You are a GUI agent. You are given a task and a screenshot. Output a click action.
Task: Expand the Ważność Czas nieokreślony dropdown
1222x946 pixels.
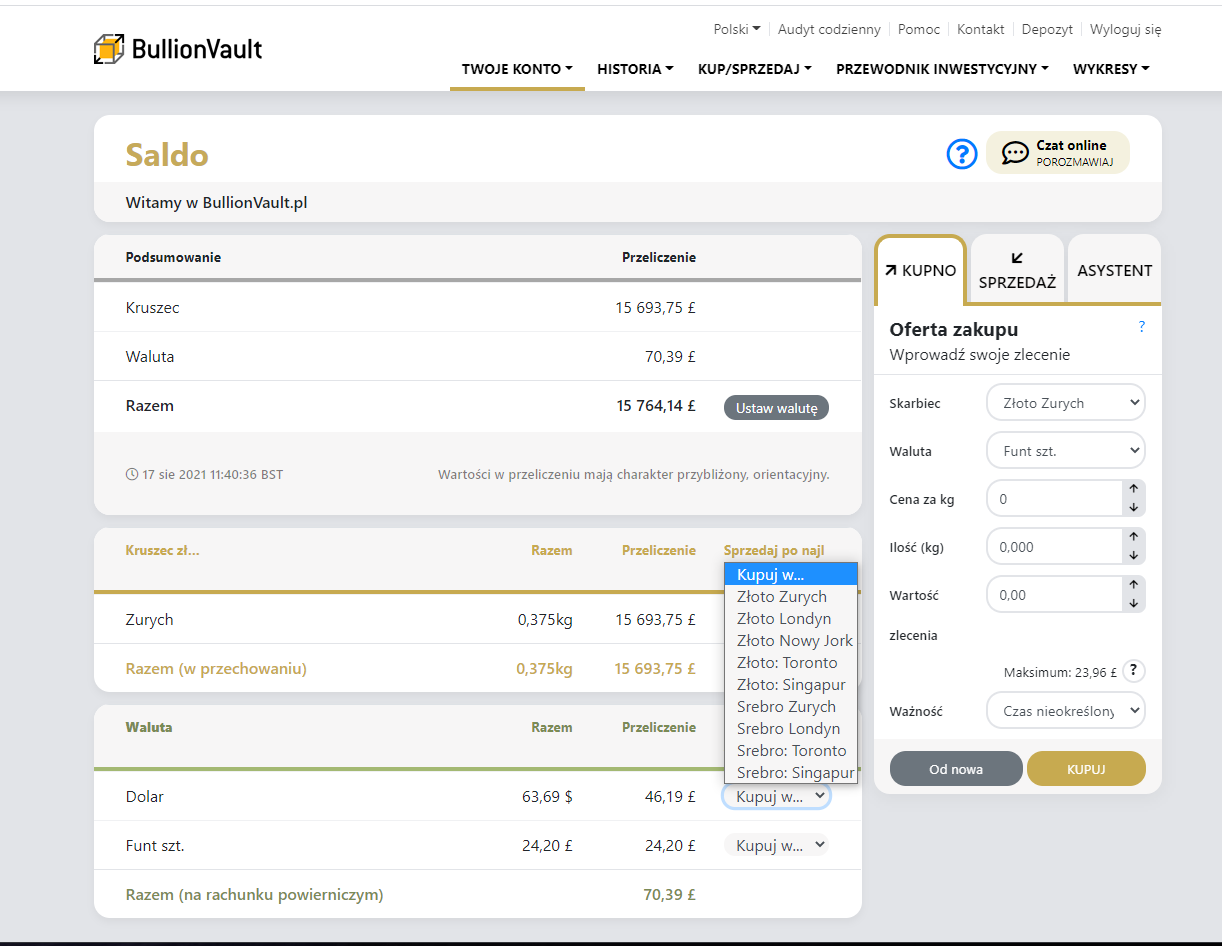(1065, 711)
